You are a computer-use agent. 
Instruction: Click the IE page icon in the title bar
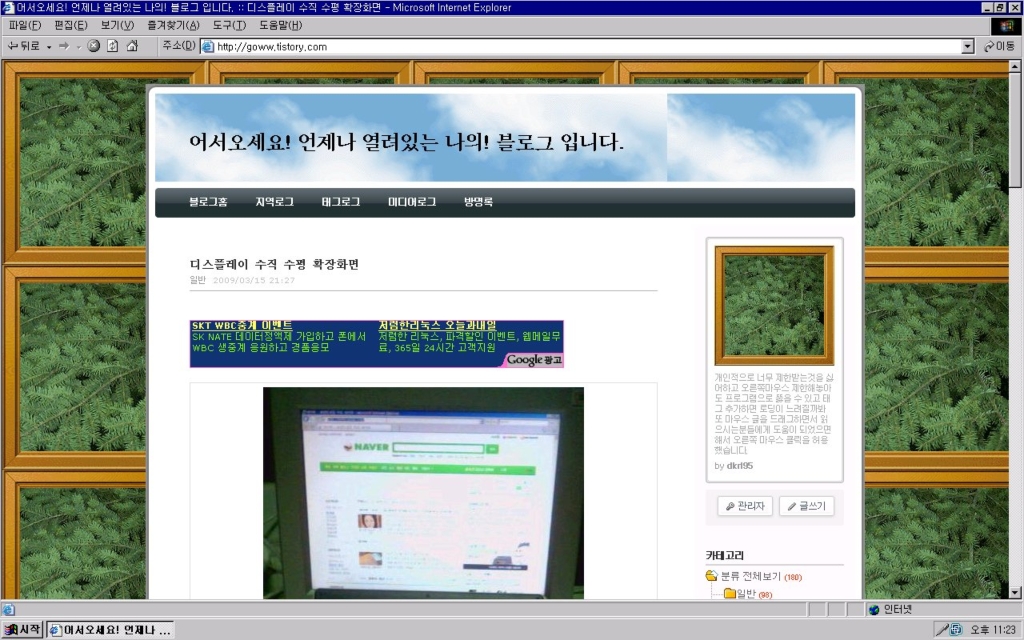click(x=8, y=7)
